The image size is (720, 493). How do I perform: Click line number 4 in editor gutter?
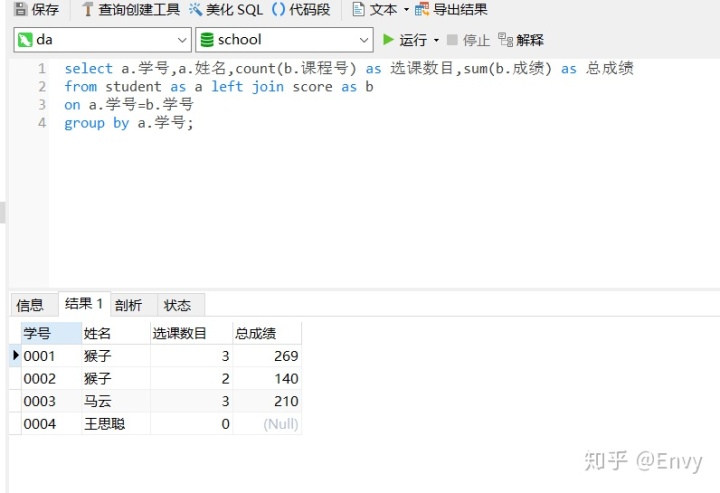point(42,123)
